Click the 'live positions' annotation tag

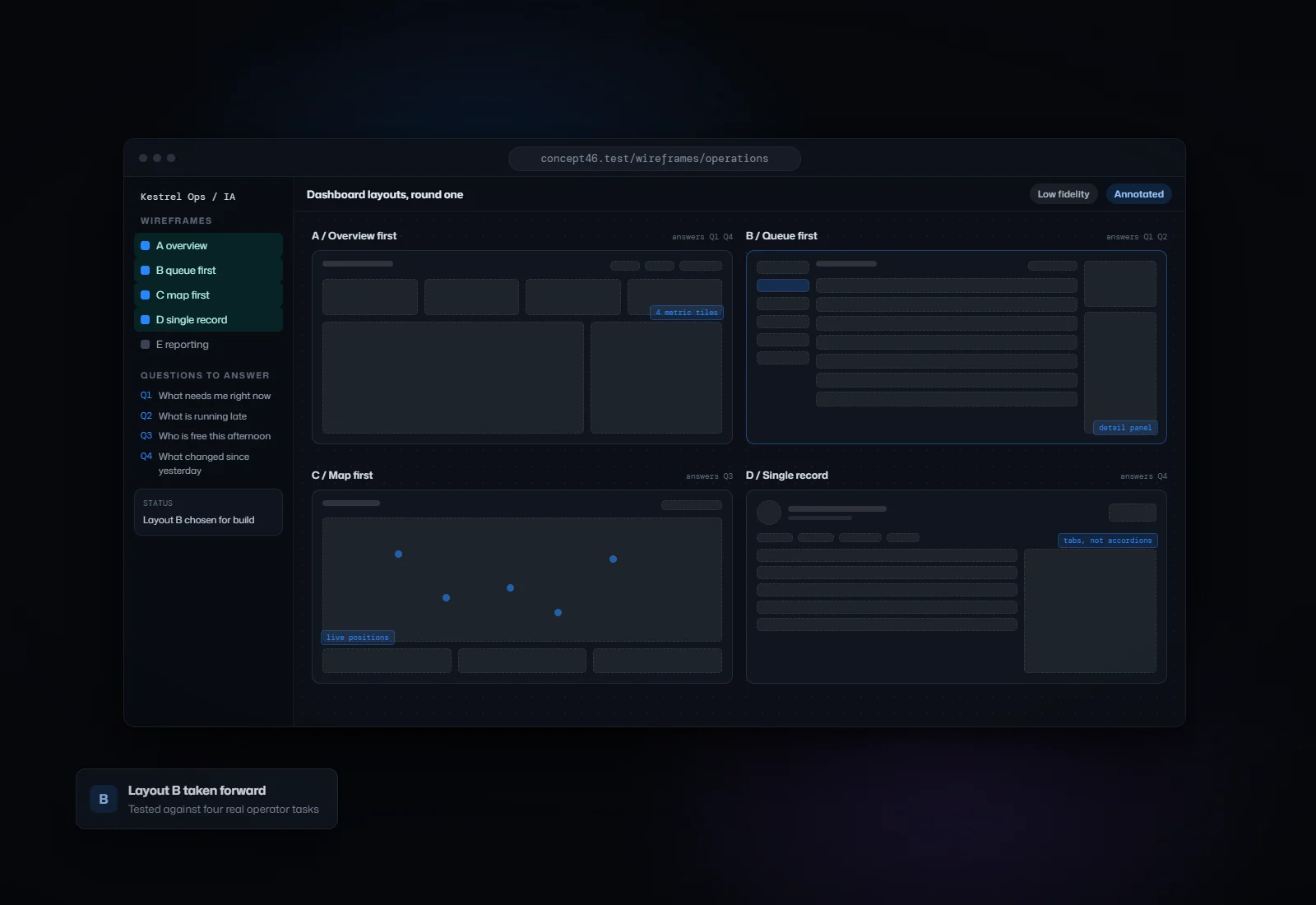(358, 638)
